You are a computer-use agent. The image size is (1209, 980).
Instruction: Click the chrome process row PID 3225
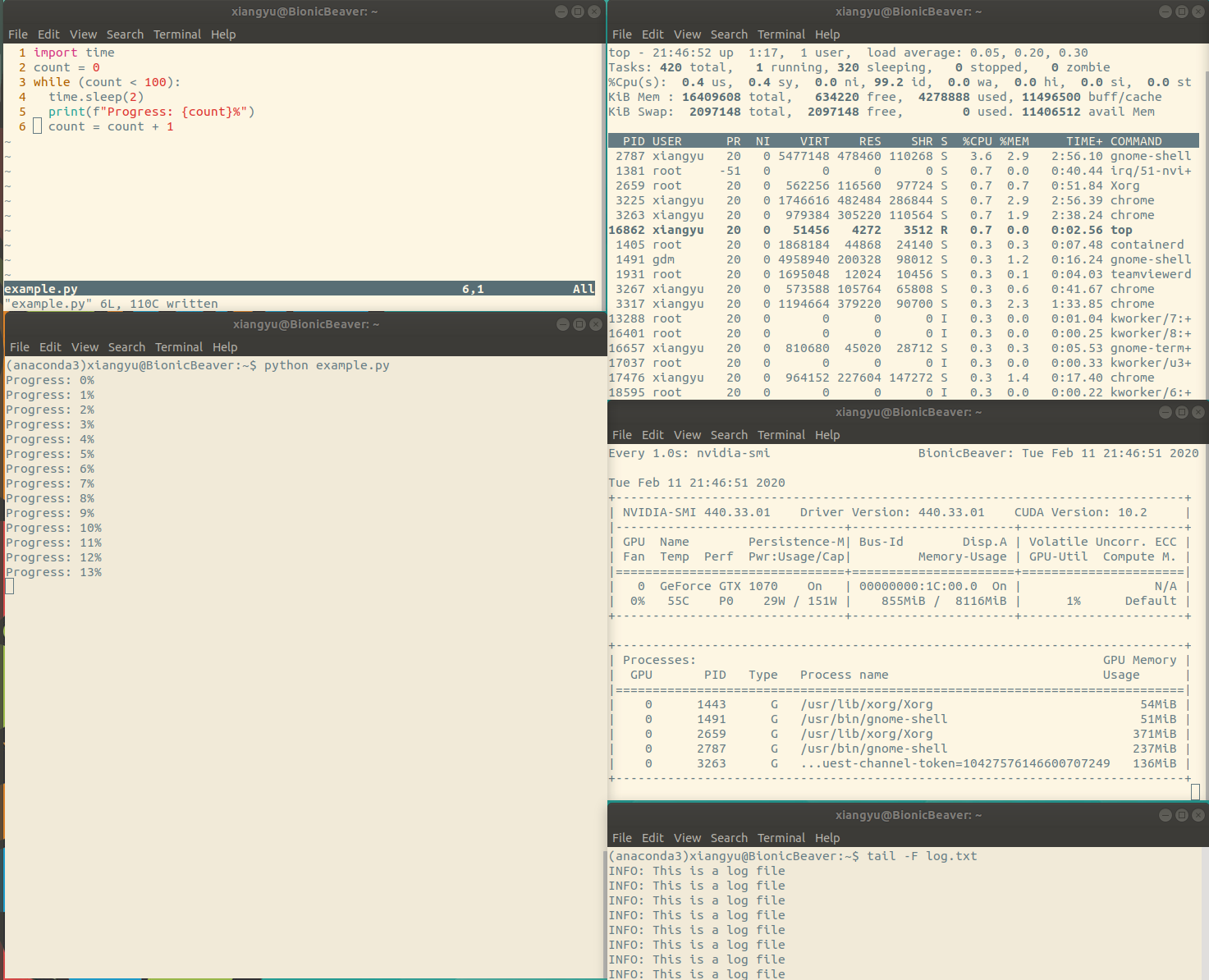coord(903,200)
